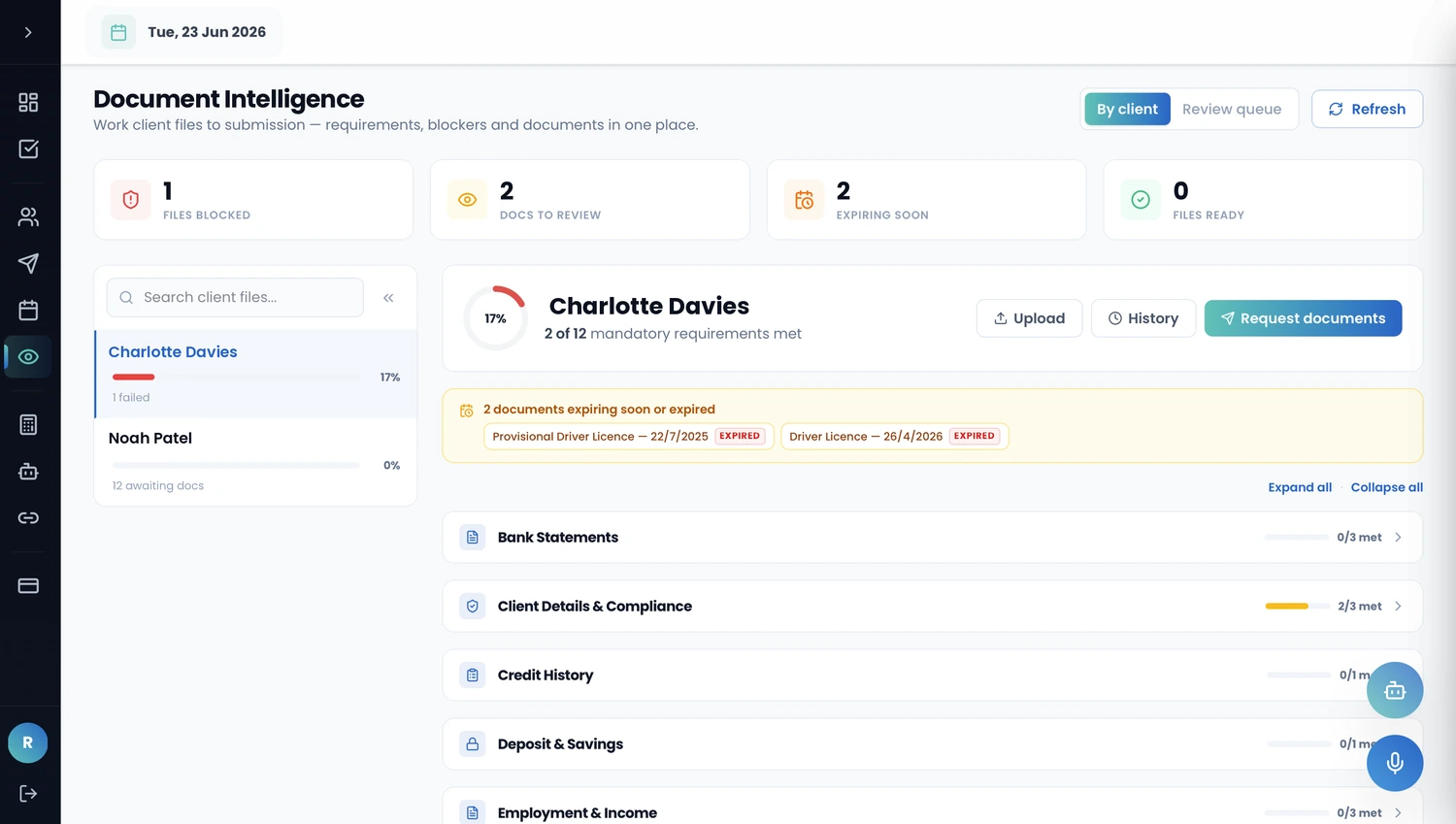
Task: Open the robot assistant icon in sidebar
Action: tap(28, 471)
